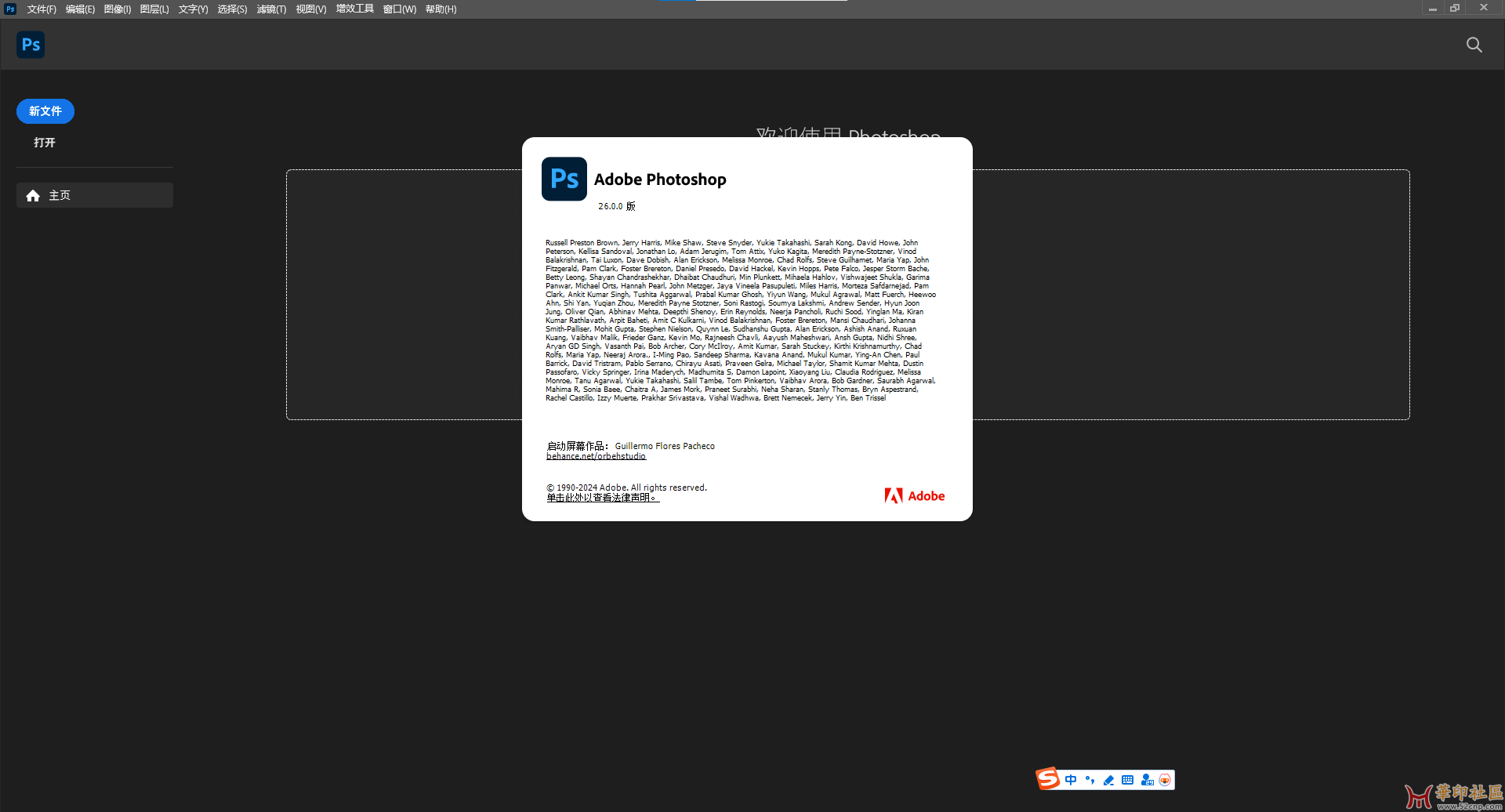Viewport: 1505px width, 812px height.
Task: Open the 图层(L) menu
Action: click(154, 9)
